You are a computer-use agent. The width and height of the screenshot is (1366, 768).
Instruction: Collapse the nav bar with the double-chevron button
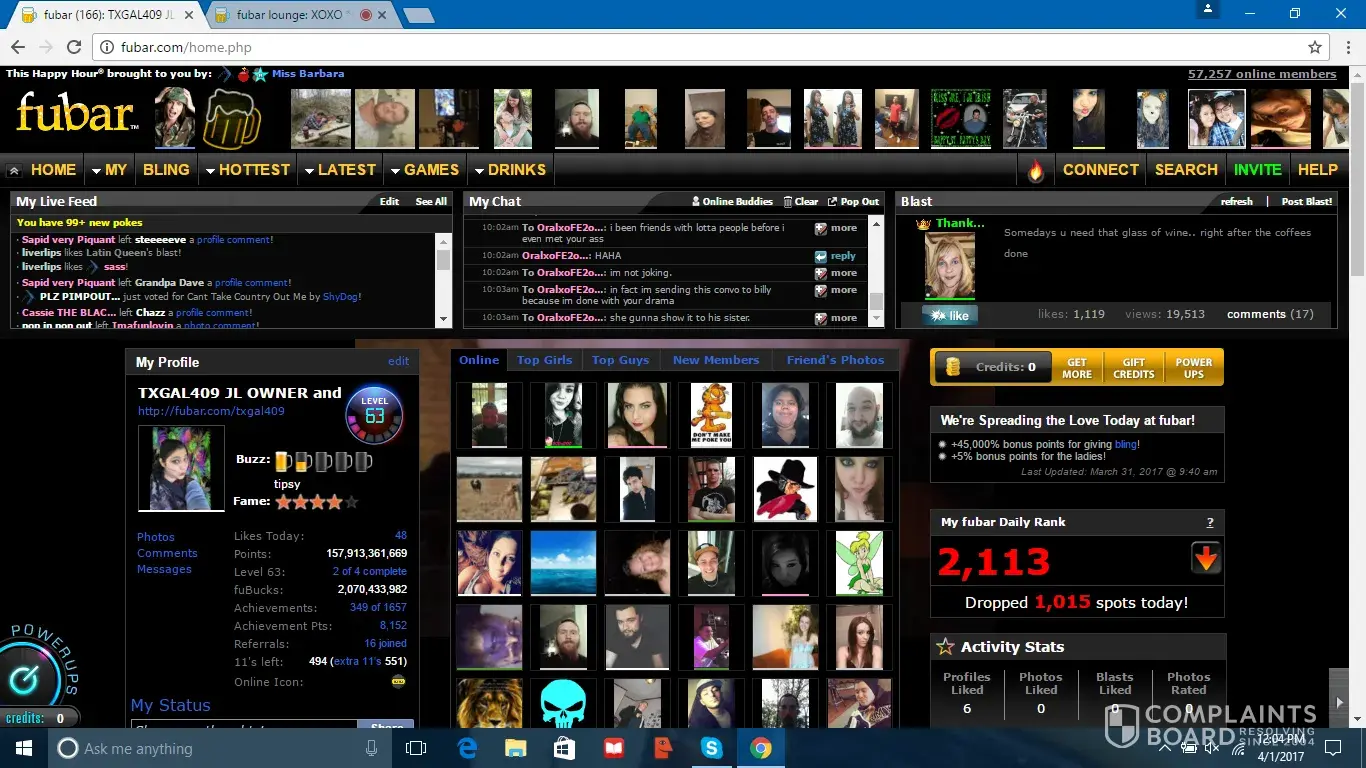coord(14,171)
